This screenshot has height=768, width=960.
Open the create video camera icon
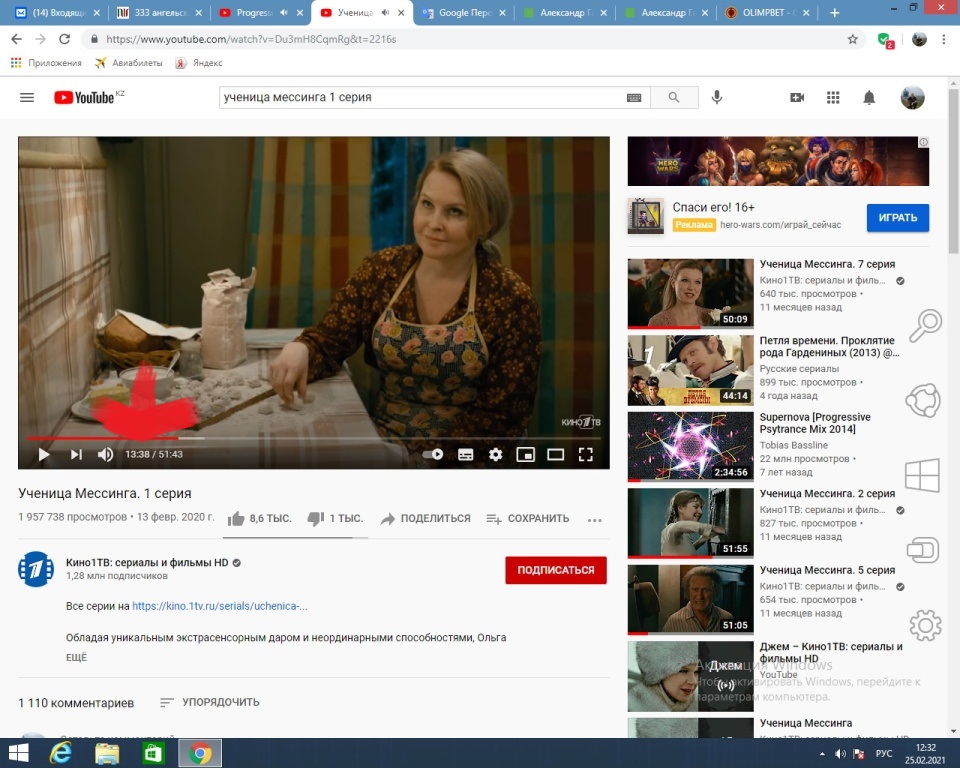797,97
